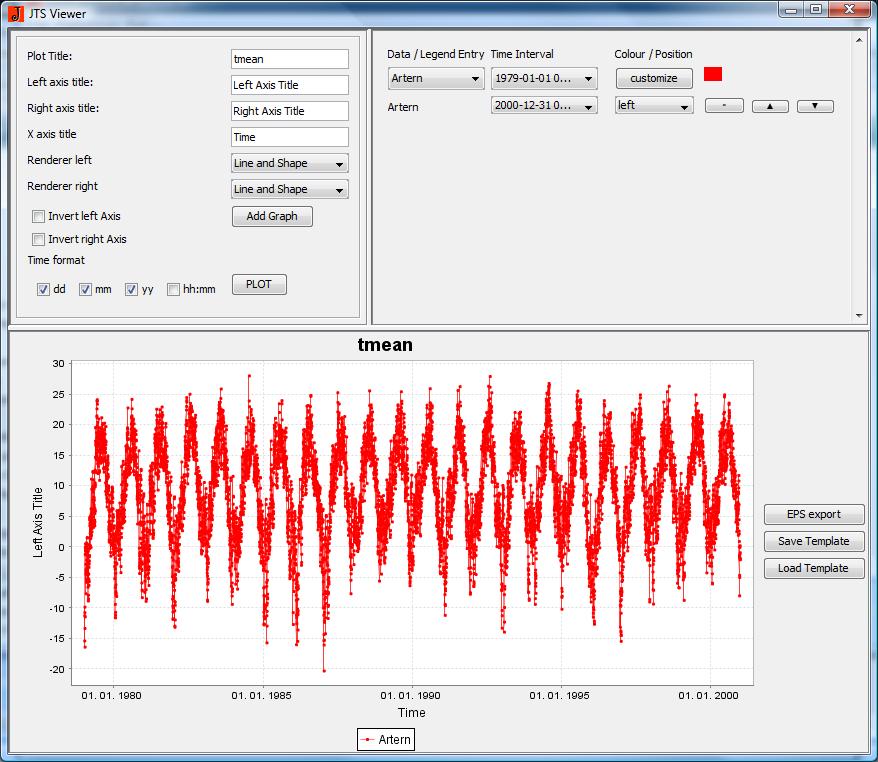Expand the Artern data entry dropdown
878x762 pixels.
[x=436, y=78]
